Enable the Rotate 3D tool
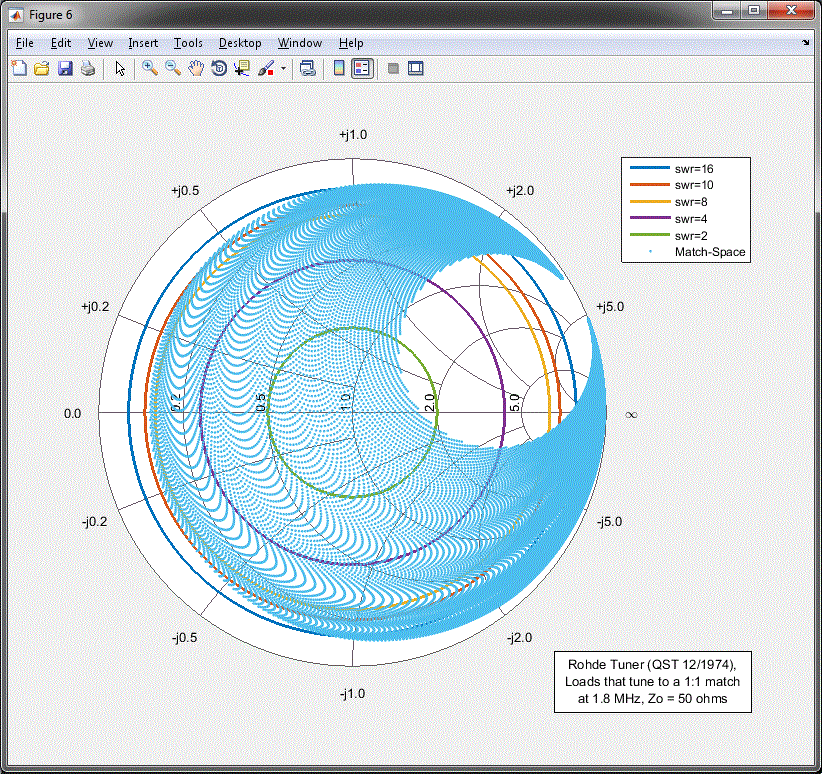The width and height of the screenshot is (822, 774). (219, 69)
